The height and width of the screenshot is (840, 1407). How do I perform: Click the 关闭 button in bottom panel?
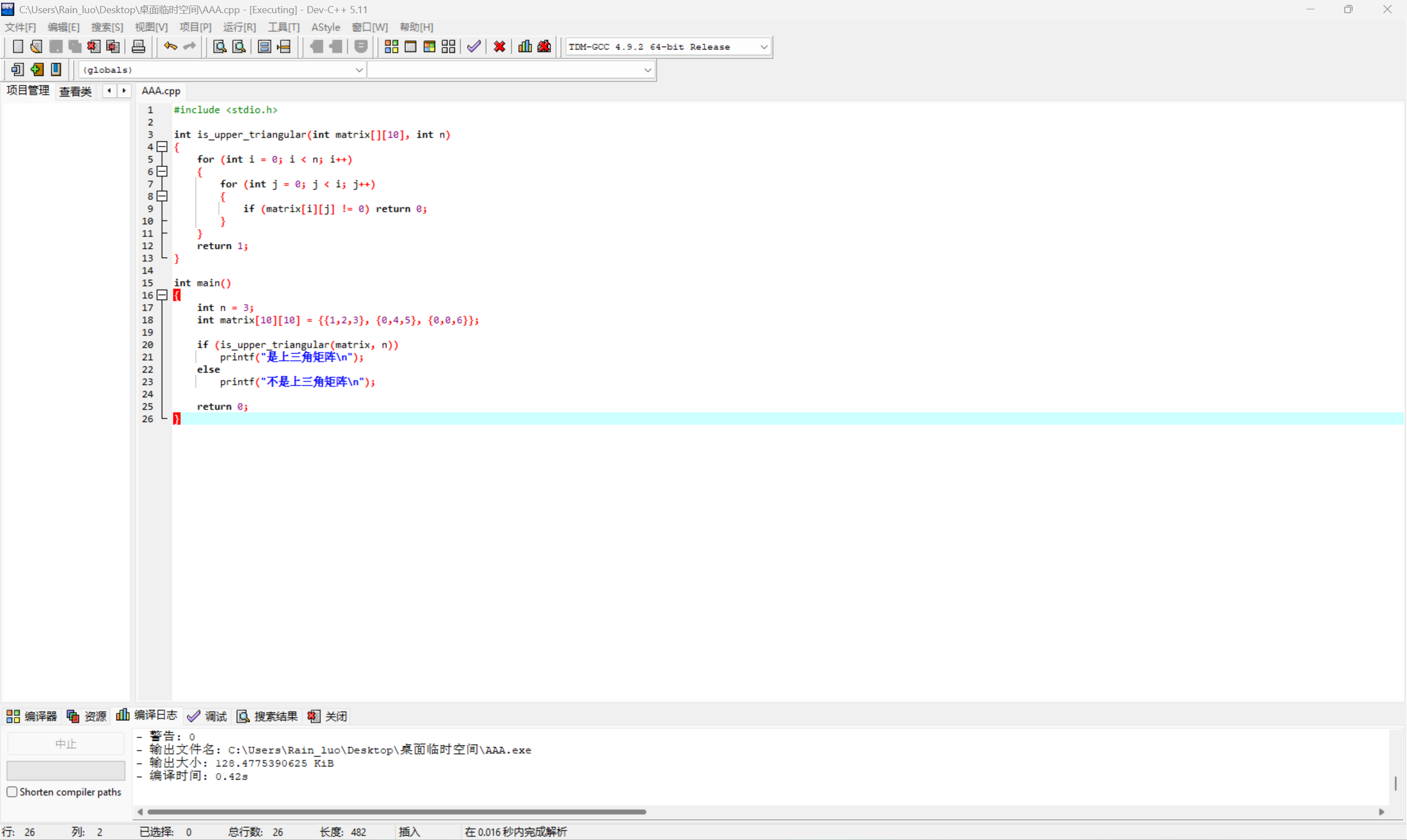pos(327,716)
